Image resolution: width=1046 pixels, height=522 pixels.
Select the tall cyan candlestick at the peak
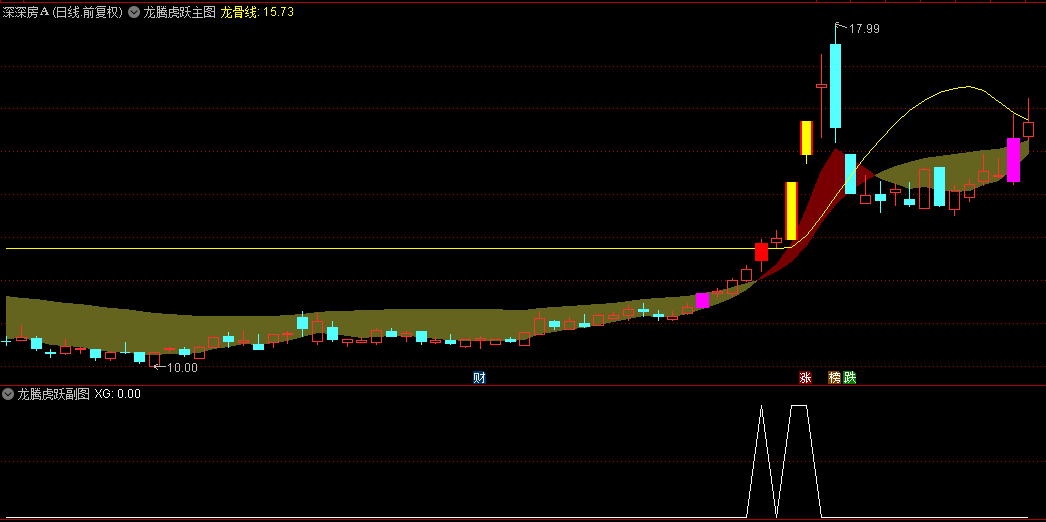(x=835, y=85)
